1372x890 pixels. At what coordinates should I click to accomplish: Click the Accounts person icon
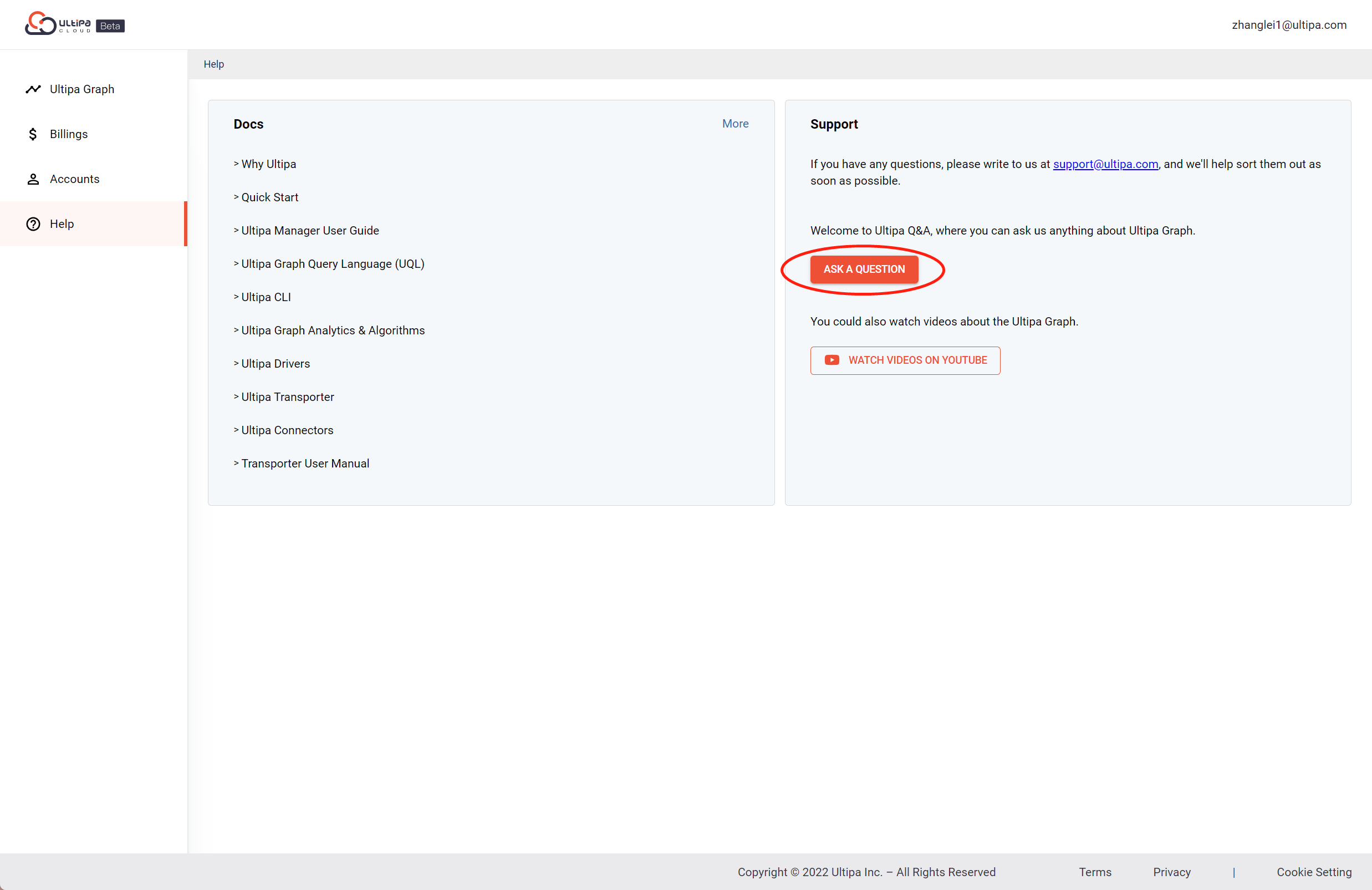[x=33, y=179]
